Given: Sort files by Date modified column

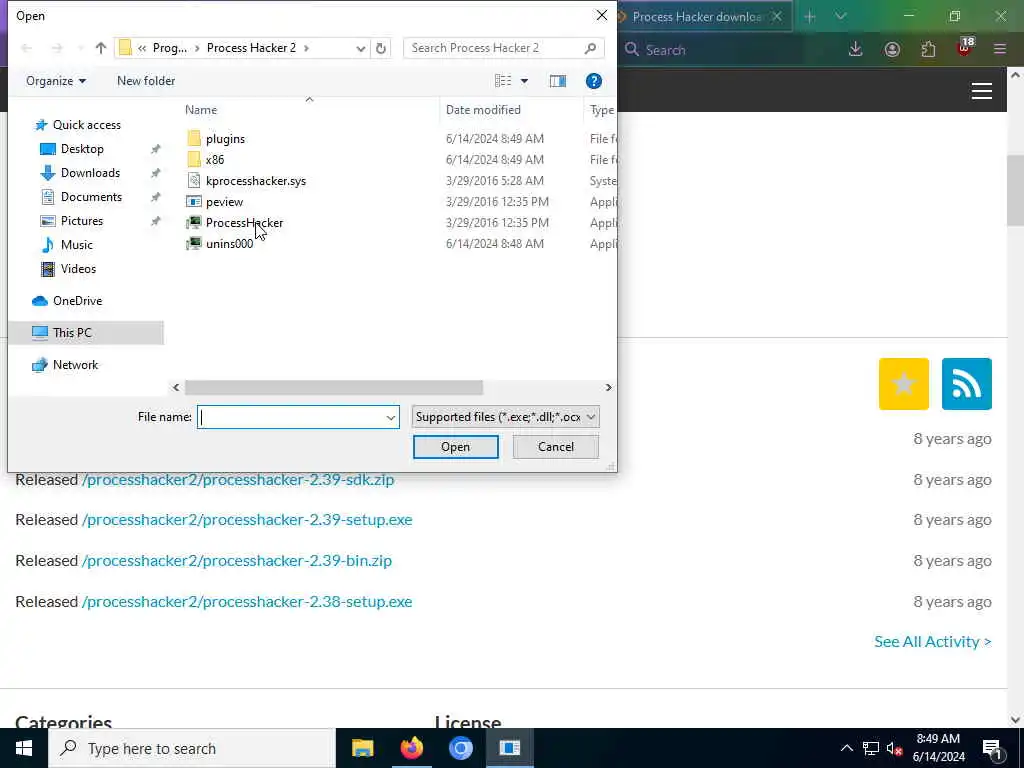Looking at the screenshot, I should [483, 110].
